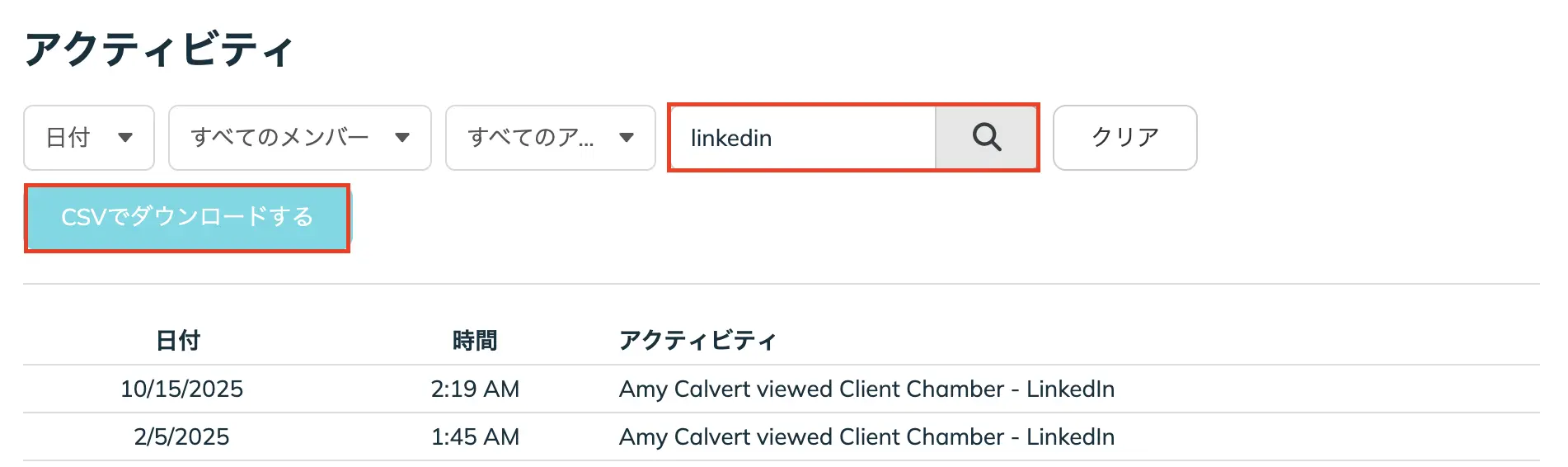Open the すべてのア... activity type dropdown

(550, 138)
